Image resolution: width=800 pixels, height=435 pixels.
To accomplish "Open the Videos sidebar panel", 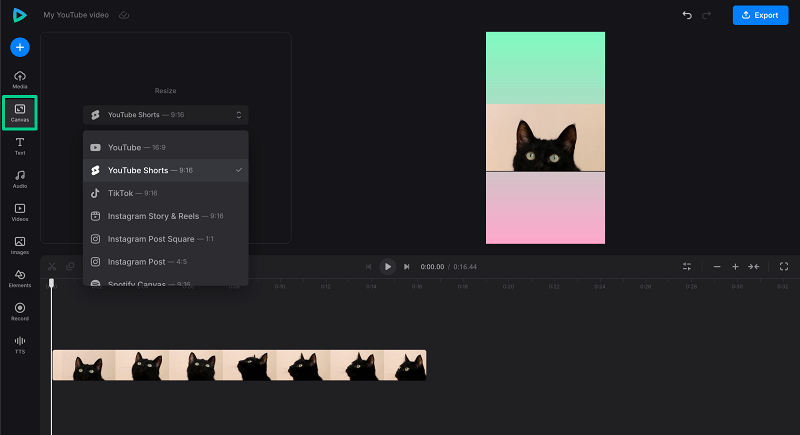I will click(20, 213).
